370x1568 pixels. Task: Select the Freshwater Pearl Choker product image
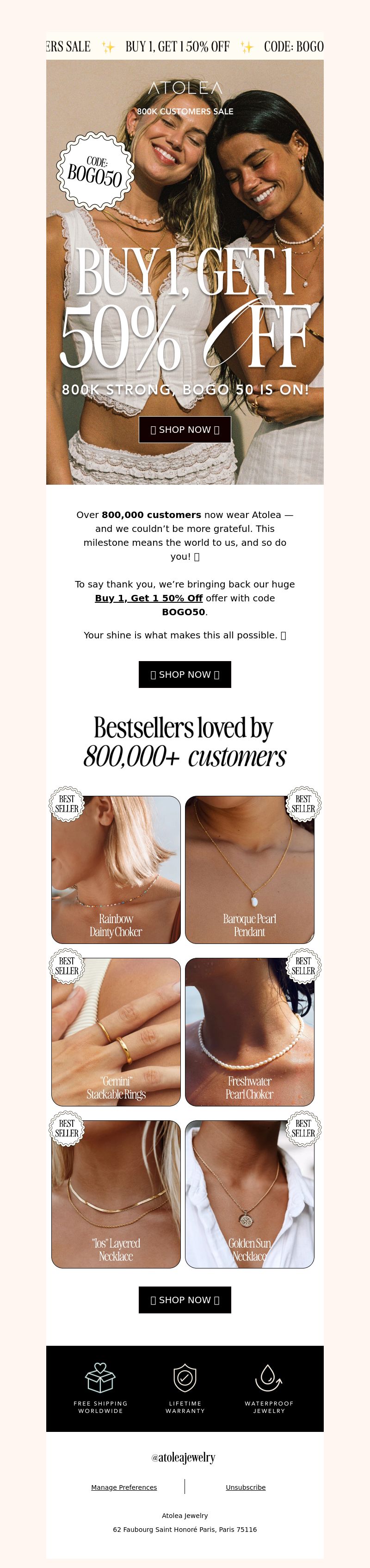point(249,1032)
